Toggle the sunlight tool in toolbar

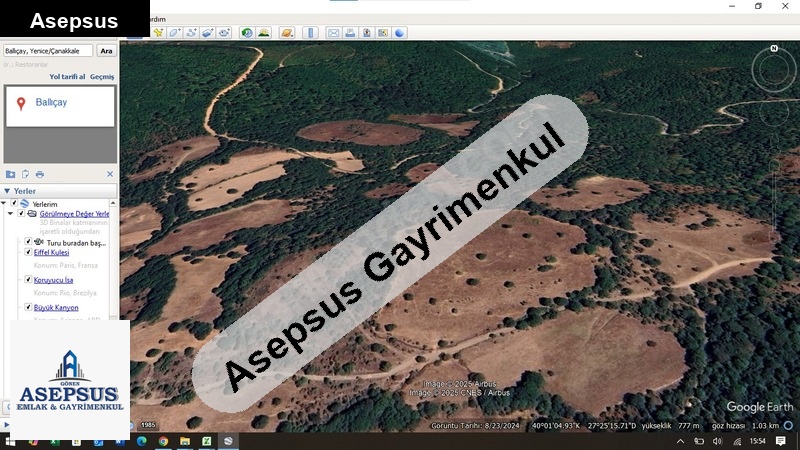264,33
